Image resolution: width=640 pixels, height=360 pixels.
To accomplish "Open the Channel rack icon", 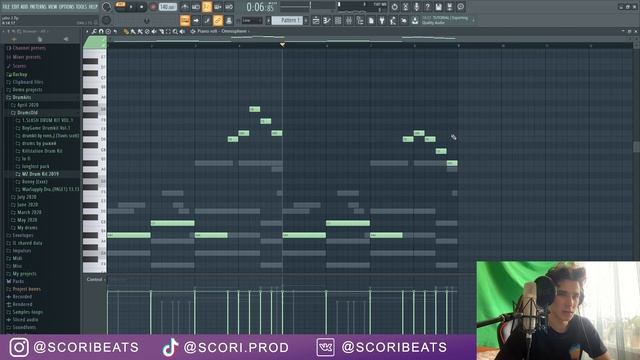I will click(x=338, y=20).
